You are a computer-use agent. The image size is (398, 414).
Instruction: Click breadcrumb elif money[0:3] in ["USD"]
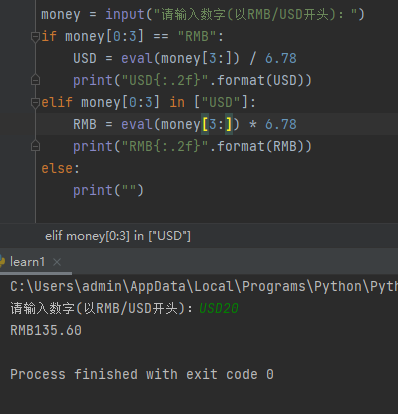[118, 236]
